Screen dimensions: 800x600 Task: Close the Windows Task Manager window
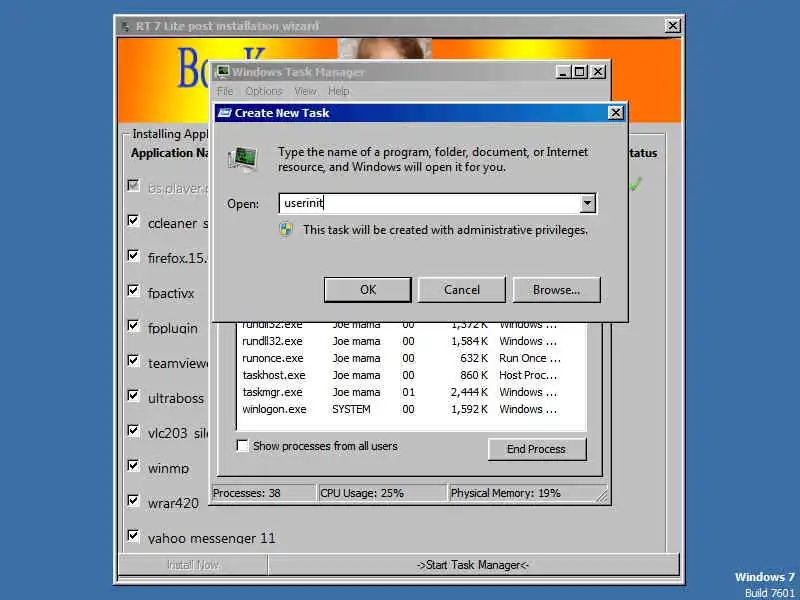[598, 72]
